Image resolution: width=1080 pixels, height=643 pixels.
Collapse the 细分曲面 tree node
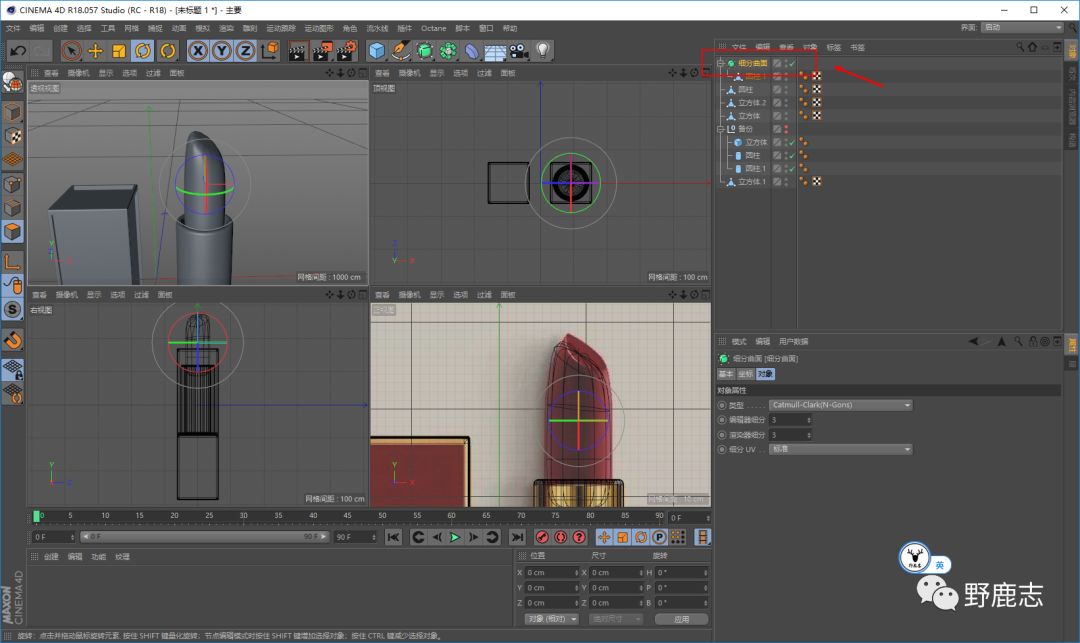click(720, 63)
